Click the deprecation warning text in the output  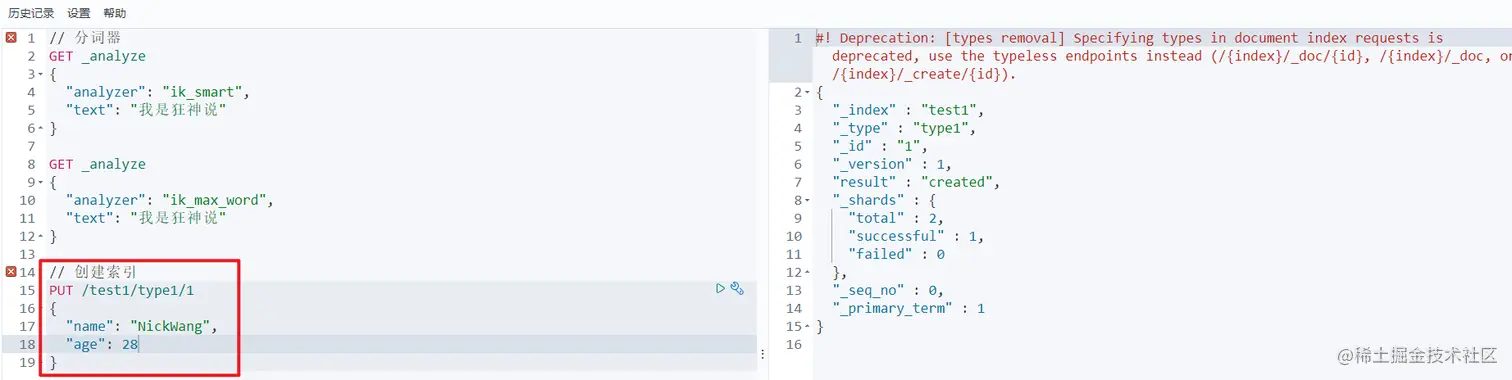[1160, 56]
